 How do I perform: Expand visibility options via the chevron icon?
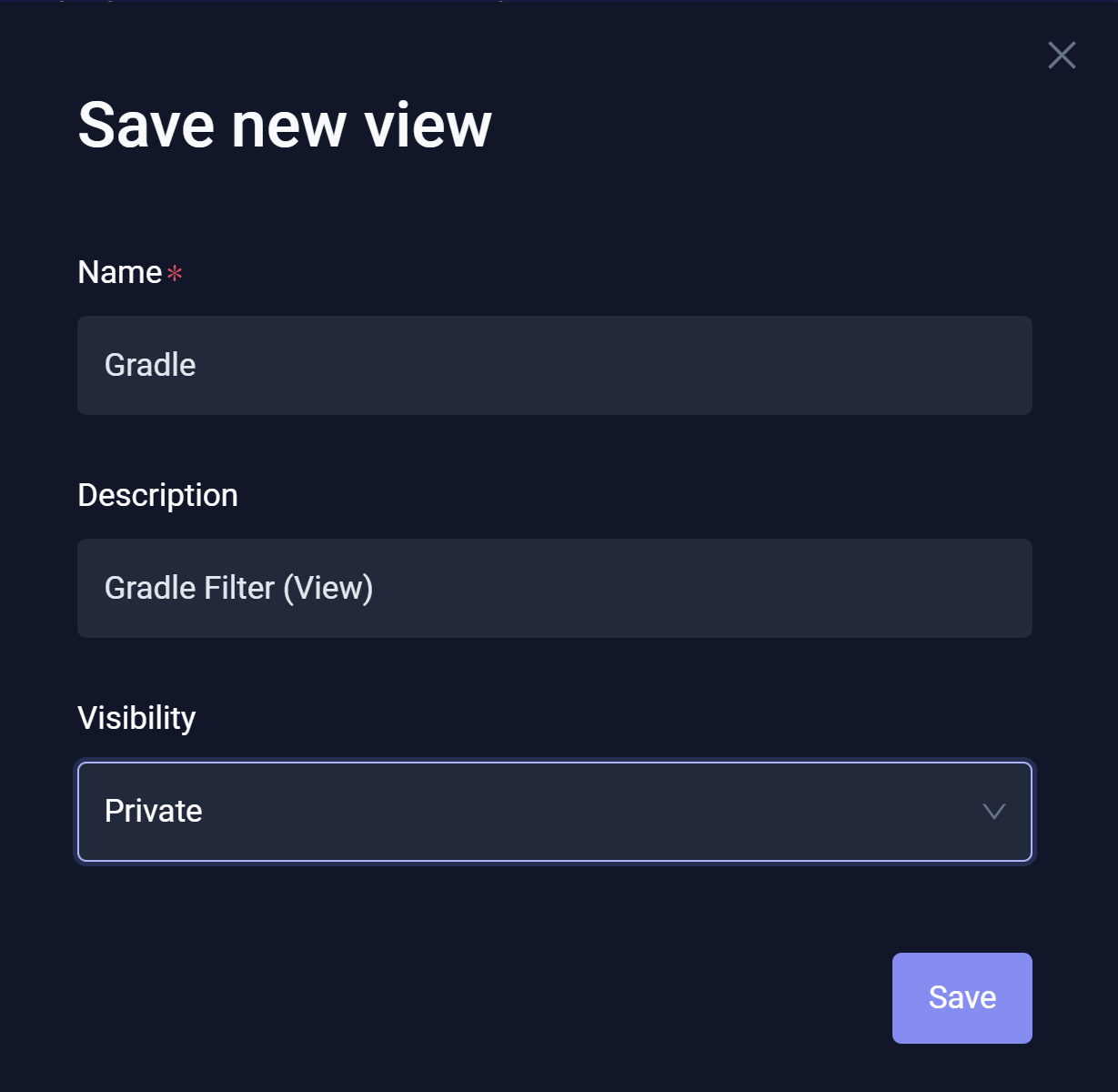pyautogui.click(x=994, y=812)
